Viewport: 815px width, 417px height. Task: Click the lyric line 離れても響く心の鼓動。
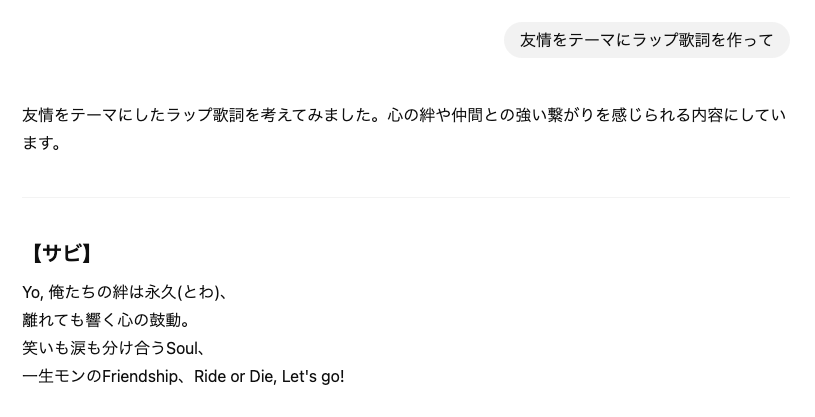pyautogui.click(x=107, y=320)
